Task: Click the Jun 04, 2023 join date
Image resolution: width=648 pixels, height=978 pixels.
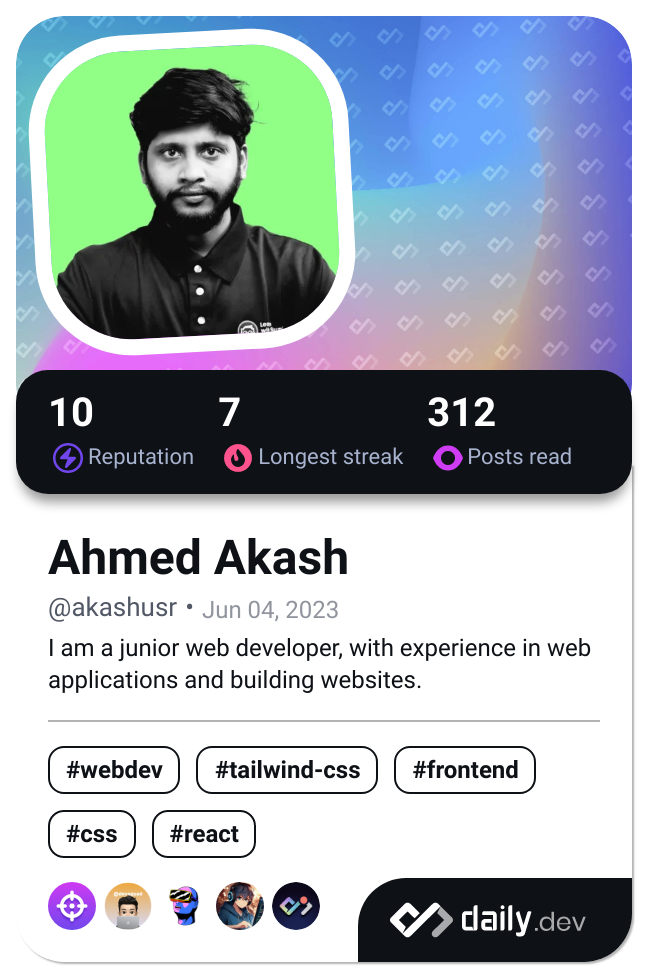Action: [270, 609]
